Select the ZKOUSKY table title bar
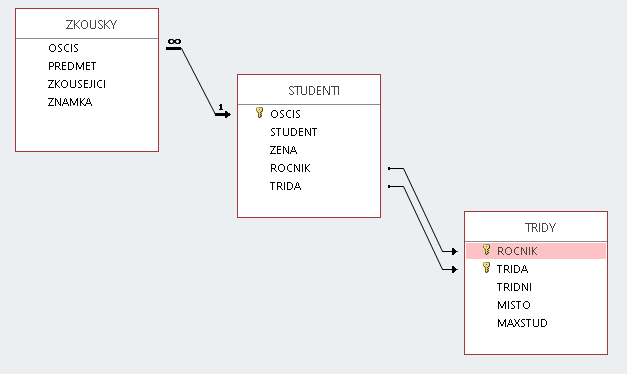This screenshot has height=374, width=627. (x=87, y=24)
